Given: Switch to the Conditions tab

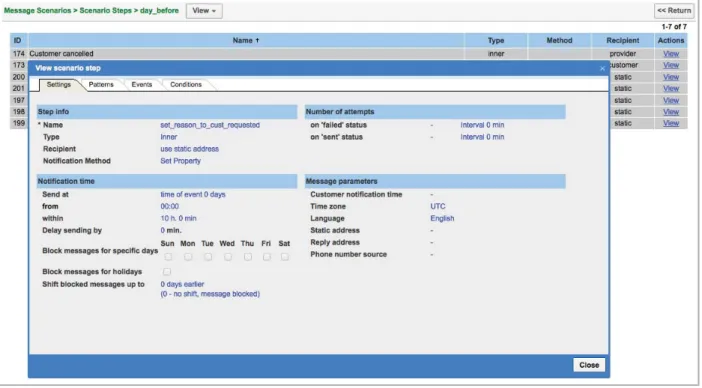Looking at the screenshot, I should (185, 85).
